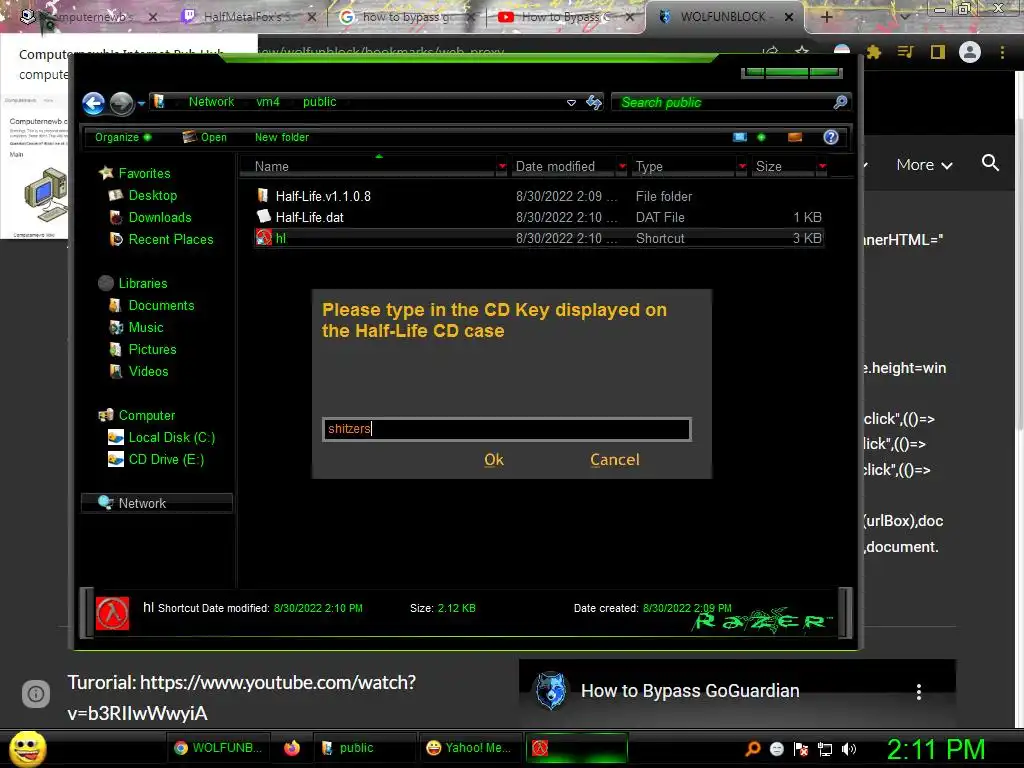Click the Firefox icon on taskbar
1024x768 pixels.
pyautogui.click(x=292, y=748)
